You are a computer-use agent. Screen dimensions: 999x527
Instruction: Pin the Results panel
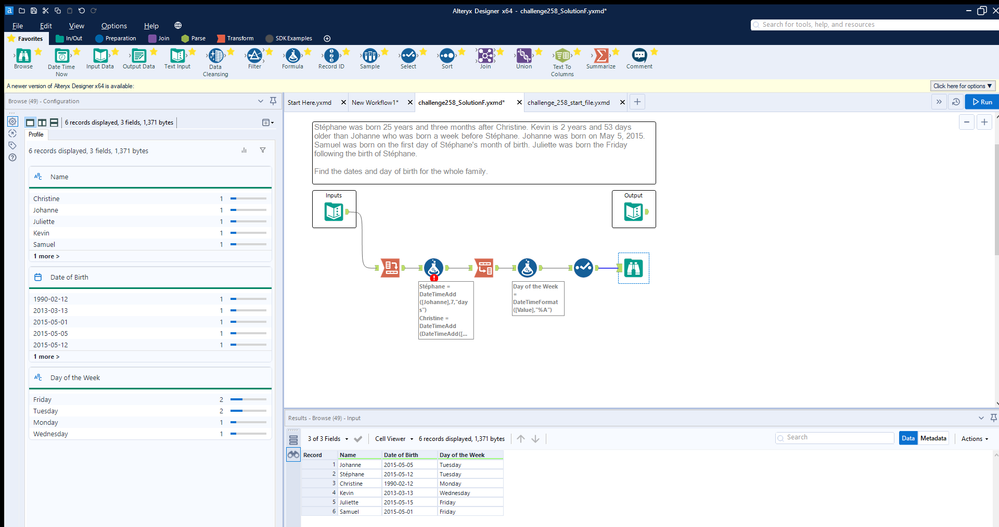point(993,418)
